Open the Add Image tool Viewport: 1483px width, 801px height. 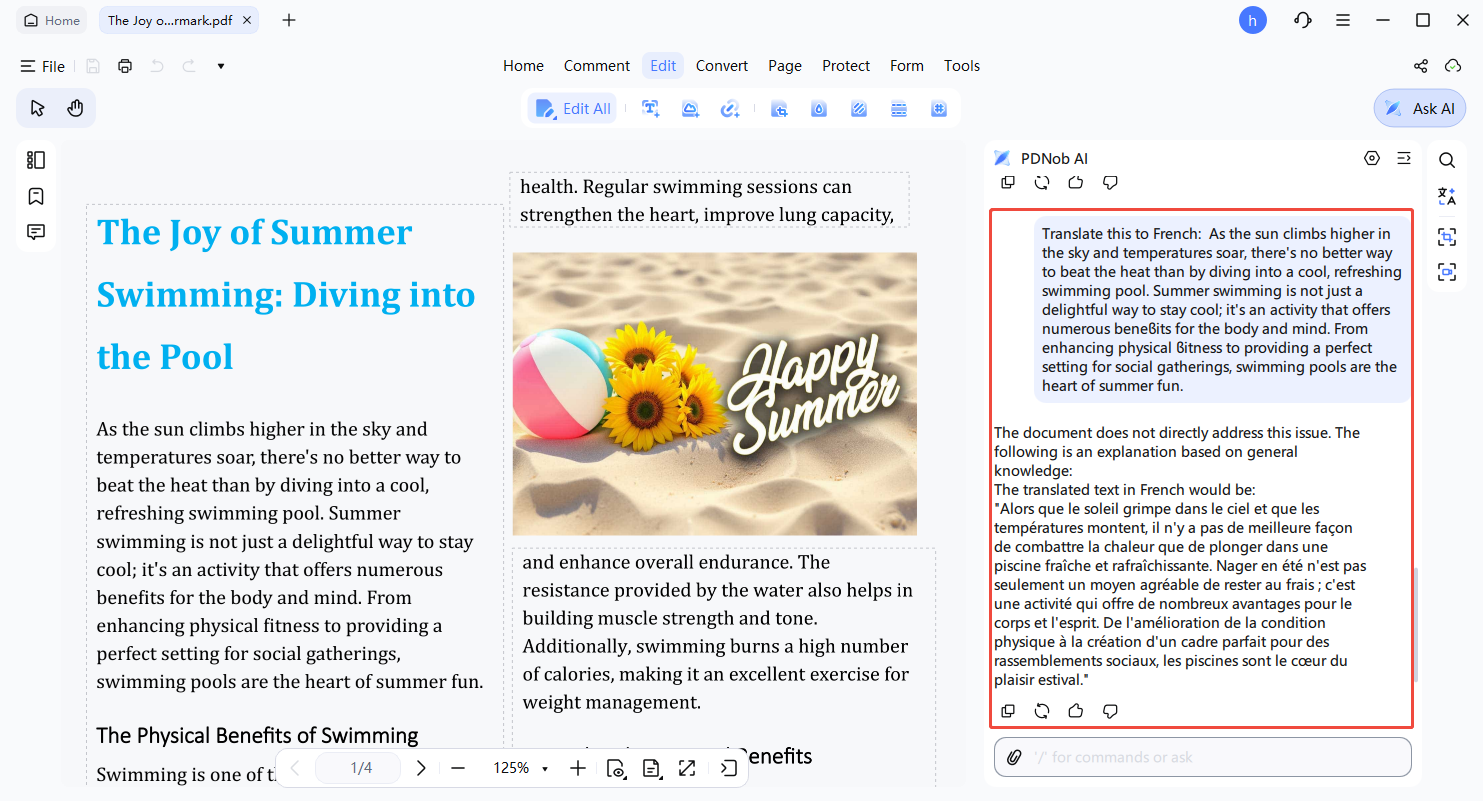(x=690, y=108)
